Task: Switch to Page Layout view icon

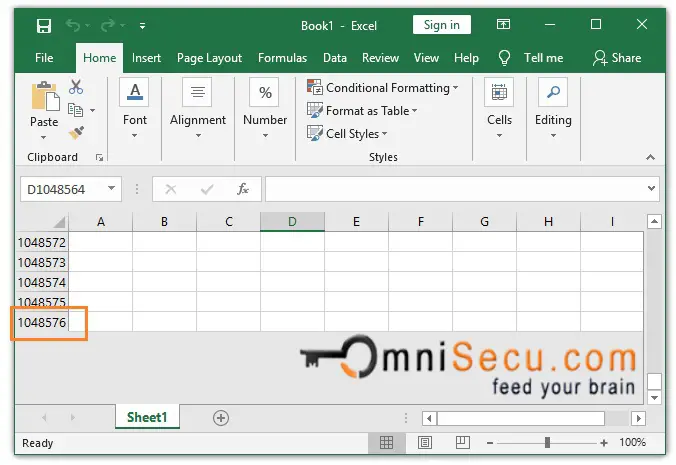Action: pyautogui.click(x=425, y=442)
